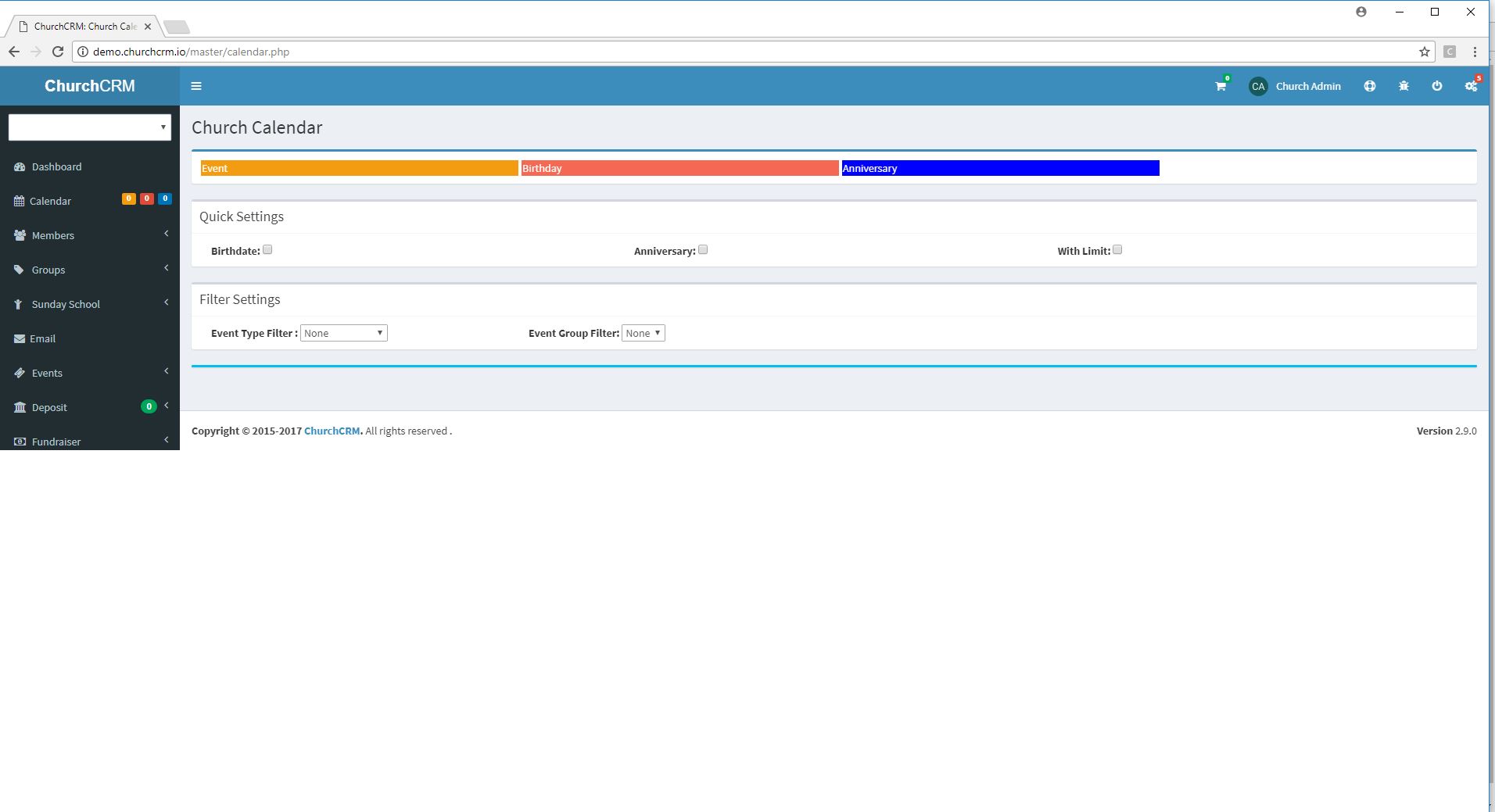Expand the Events menu chevron

click(166, 371)
